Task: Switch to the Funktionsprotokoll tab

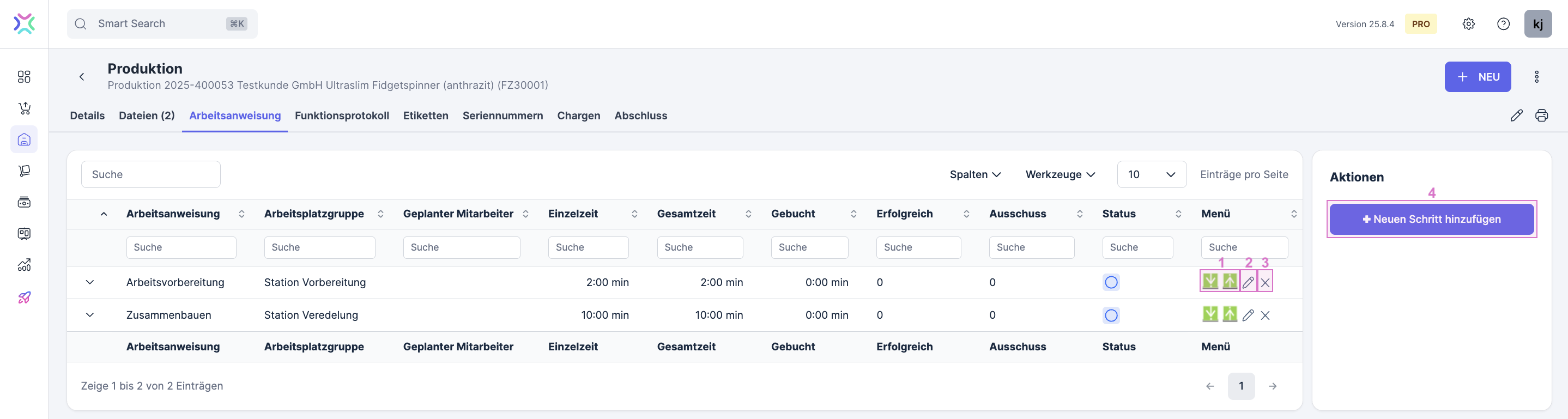Action: pos(342,116)
